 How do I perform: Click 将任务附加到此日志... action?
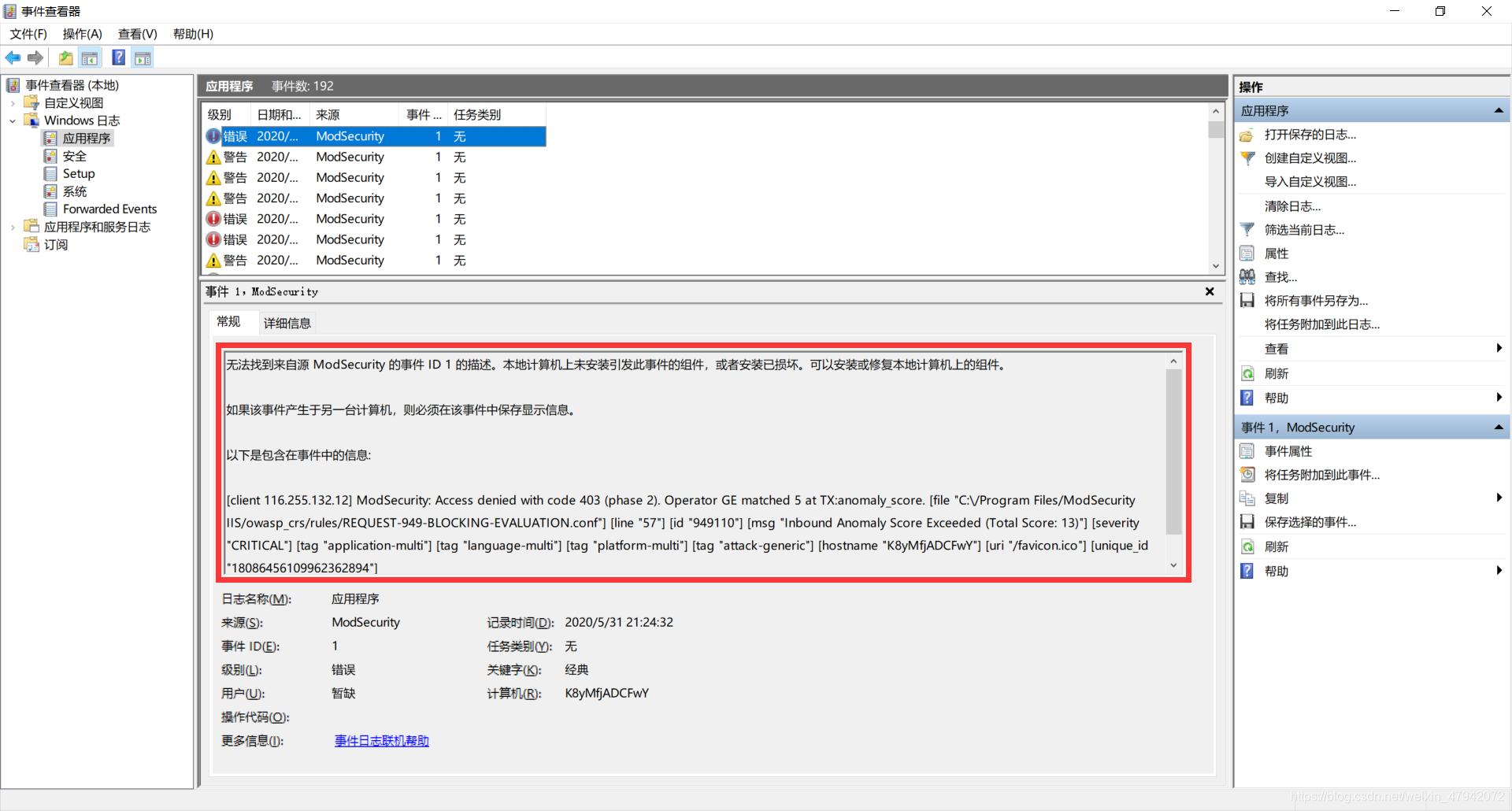tap(1322, 324)
